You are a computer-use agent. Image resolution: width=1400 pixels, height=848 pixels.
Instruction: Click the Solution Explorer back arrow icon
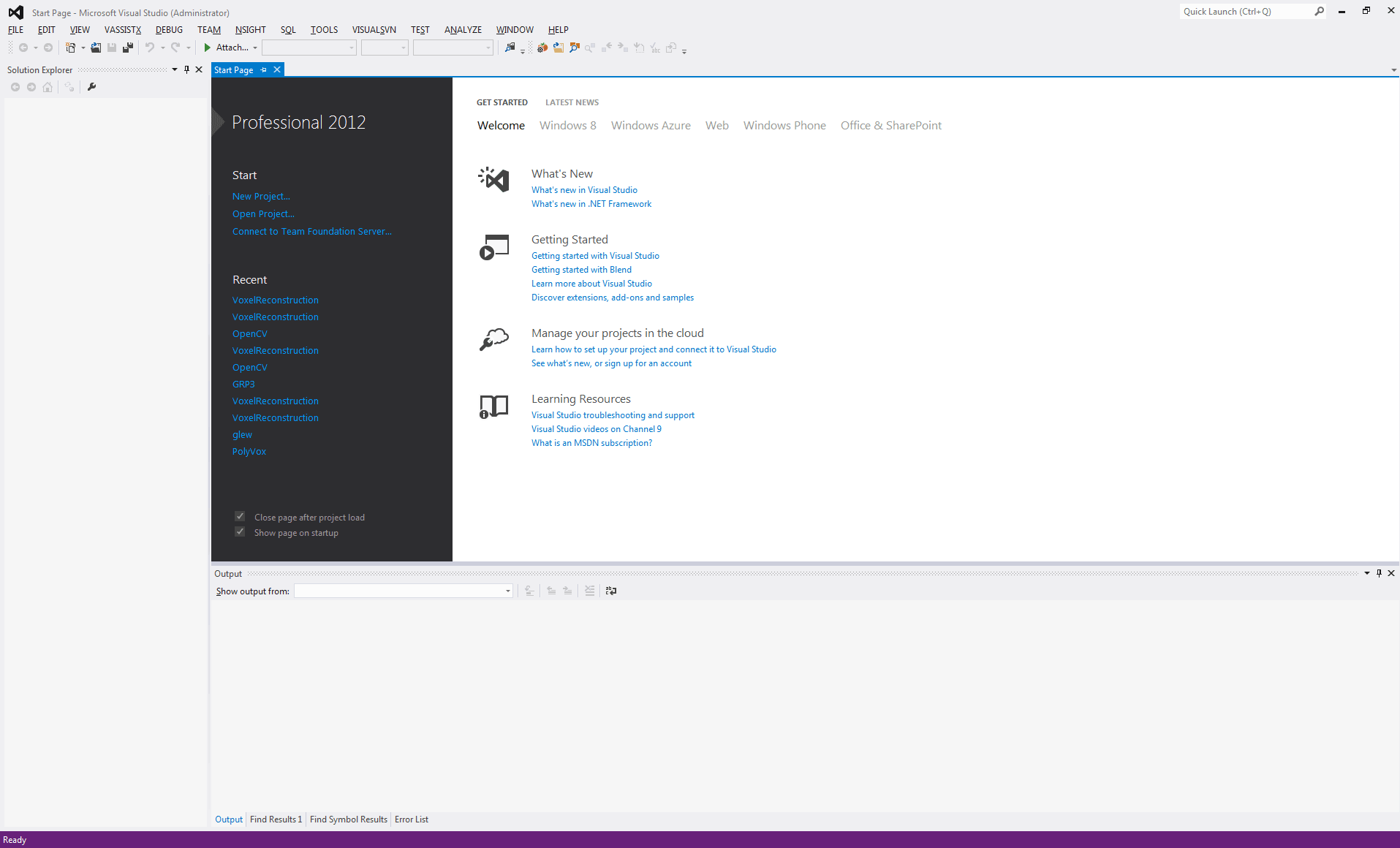click(15, 87)
